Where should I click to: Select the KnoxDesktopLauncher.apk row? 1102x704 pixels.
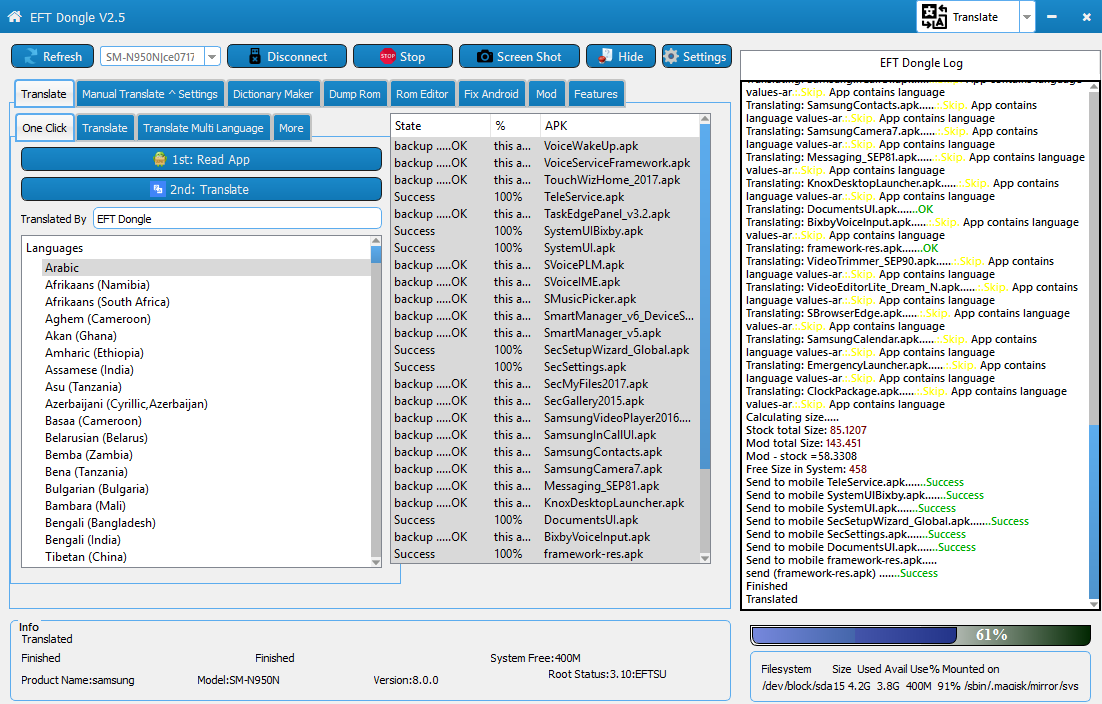point(545,503)
